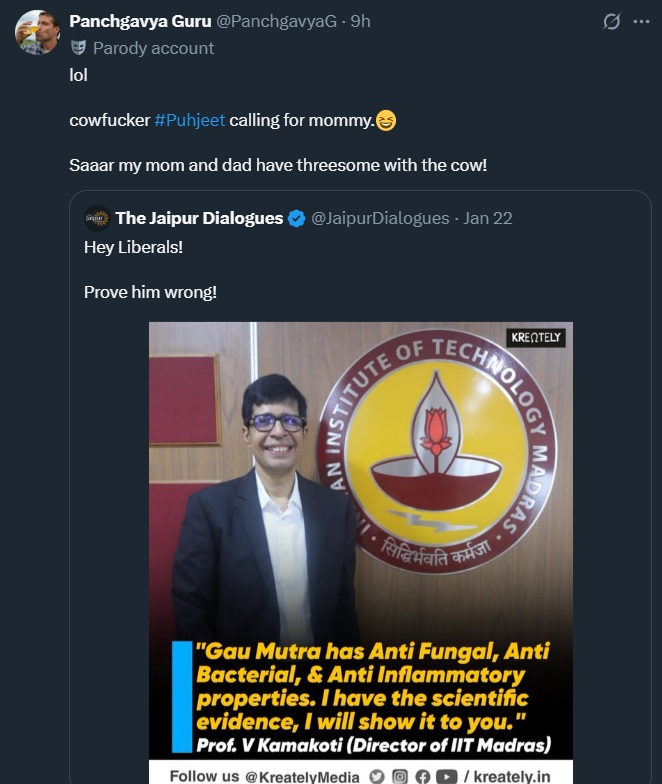Click the KREATELY logo on the image
This screenshot has height=784, width=662.
pos(537,338)
